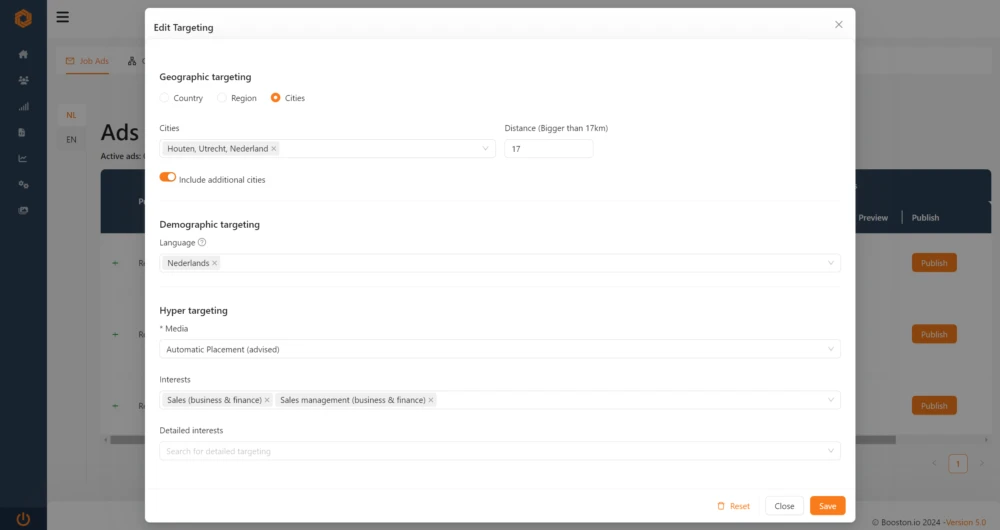Image resolution: width=1000 pixels, height=530 pixels.
Task: Remove the Nederlands language tag
Action: pos(215,263)
